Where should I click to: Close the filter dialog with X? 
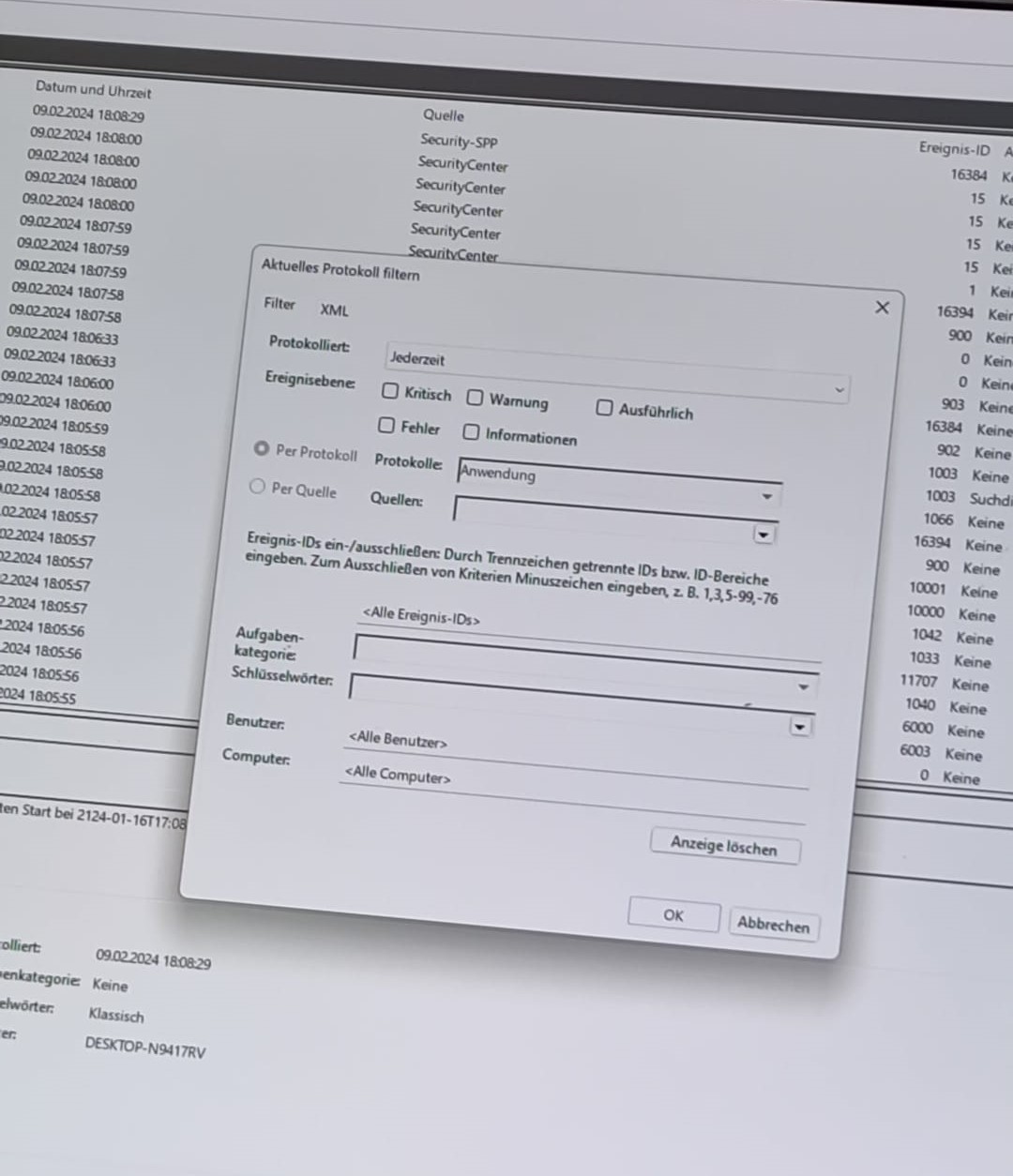tap(882, 308)
